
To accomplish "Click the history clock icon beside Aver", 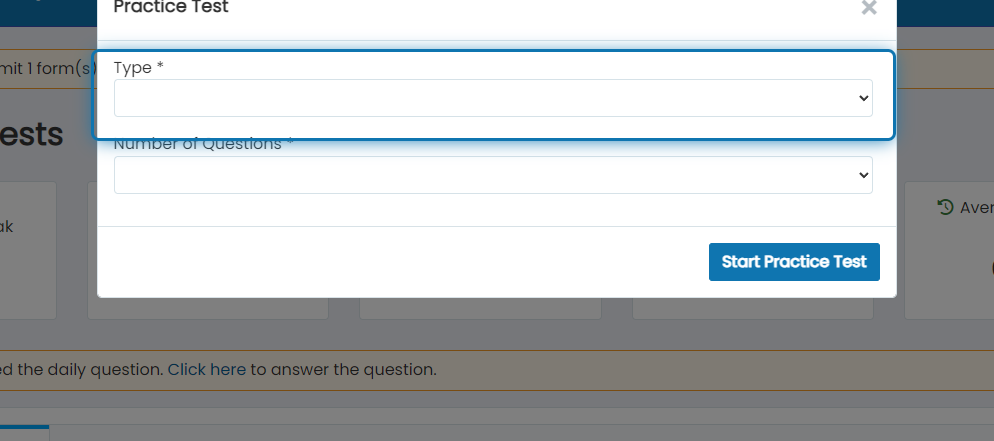I will pyautogui.click(x=945, y=207).
